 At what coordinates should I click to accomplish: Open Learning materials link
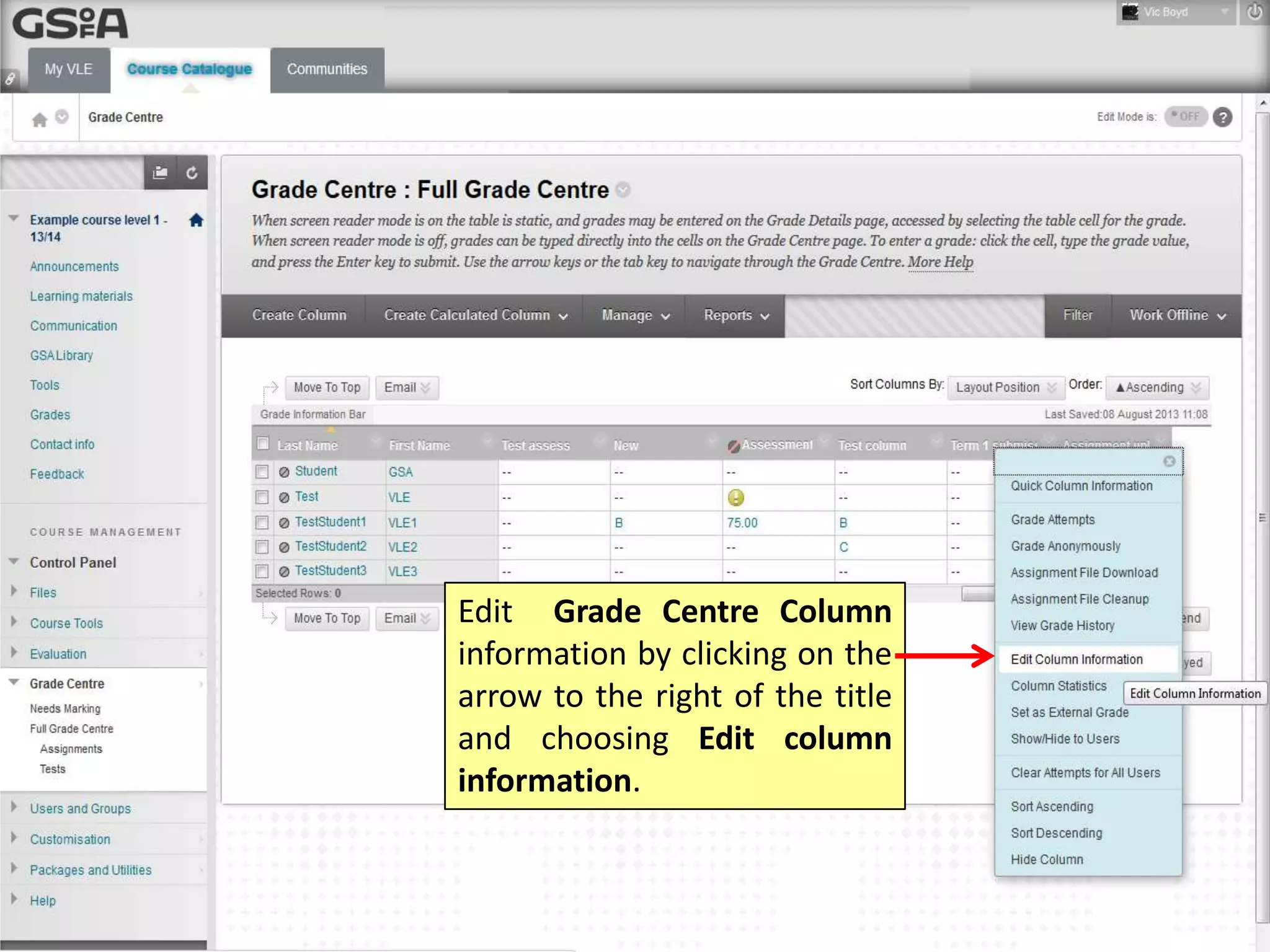[81, 296]
